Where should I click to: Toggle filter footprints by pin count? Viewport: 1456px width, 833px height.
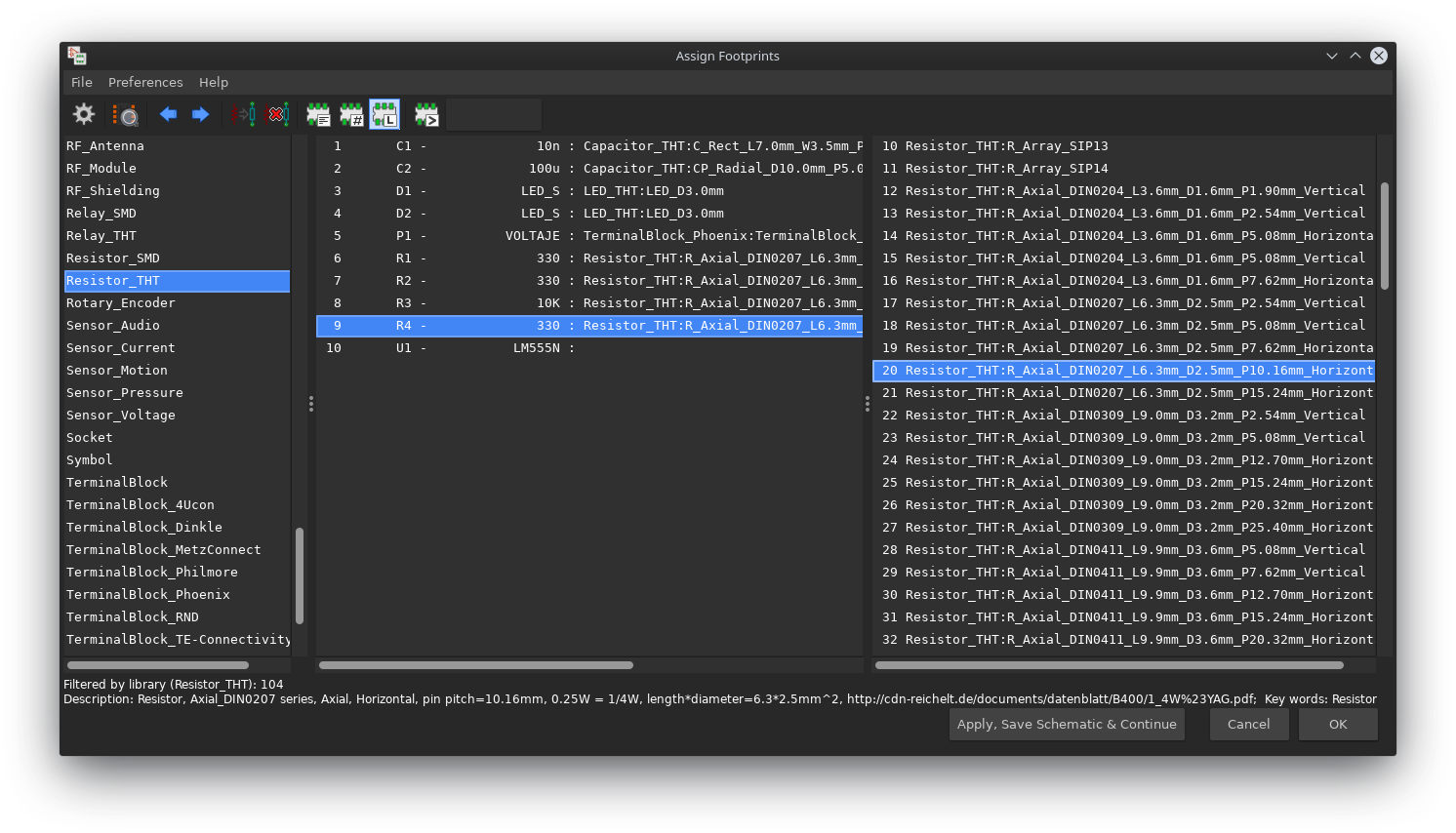[351, 114]
